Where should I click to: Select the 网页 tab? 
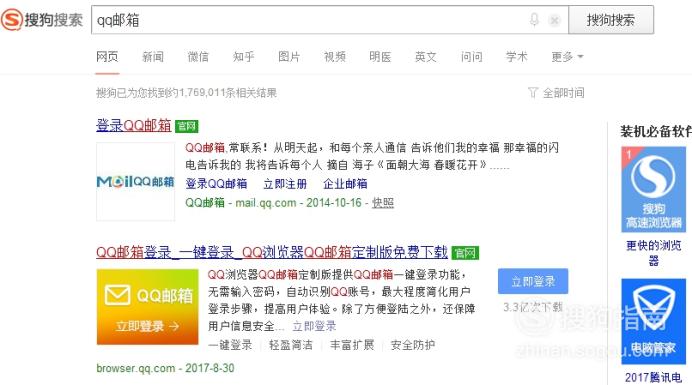107,57
